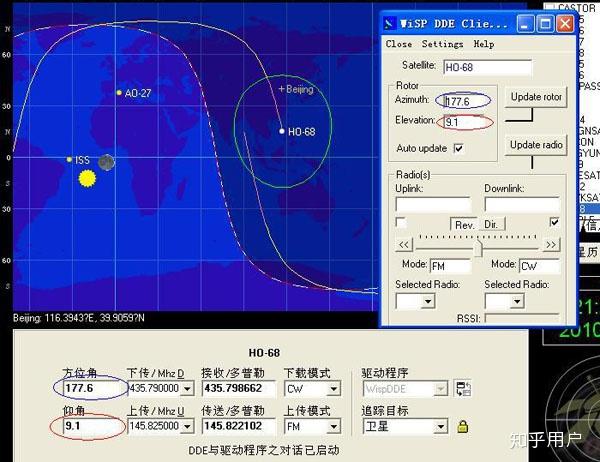Click the Rev. button
The image size is (600, 462).
[x=464, y=224]
